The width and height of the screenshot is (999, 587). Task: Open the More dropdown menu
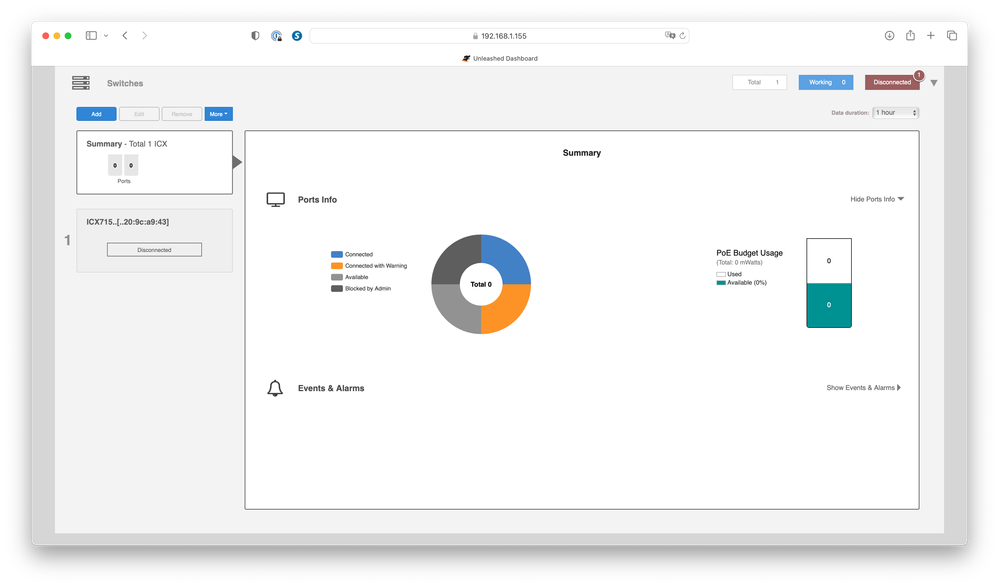click(x=218, y=114)
